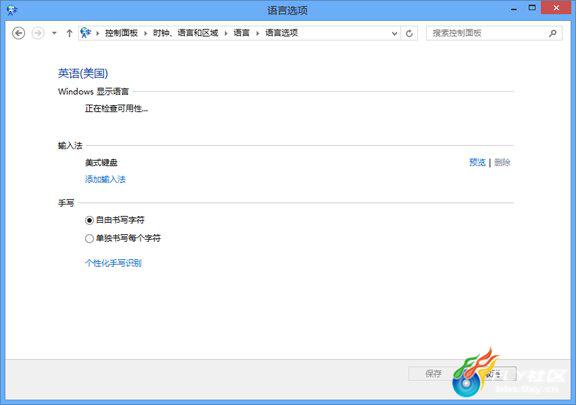Open the 语言 breadcrumb item
The height and width of the screenshot is (405, 576).
pyautogui.click(x=241, y=33)
